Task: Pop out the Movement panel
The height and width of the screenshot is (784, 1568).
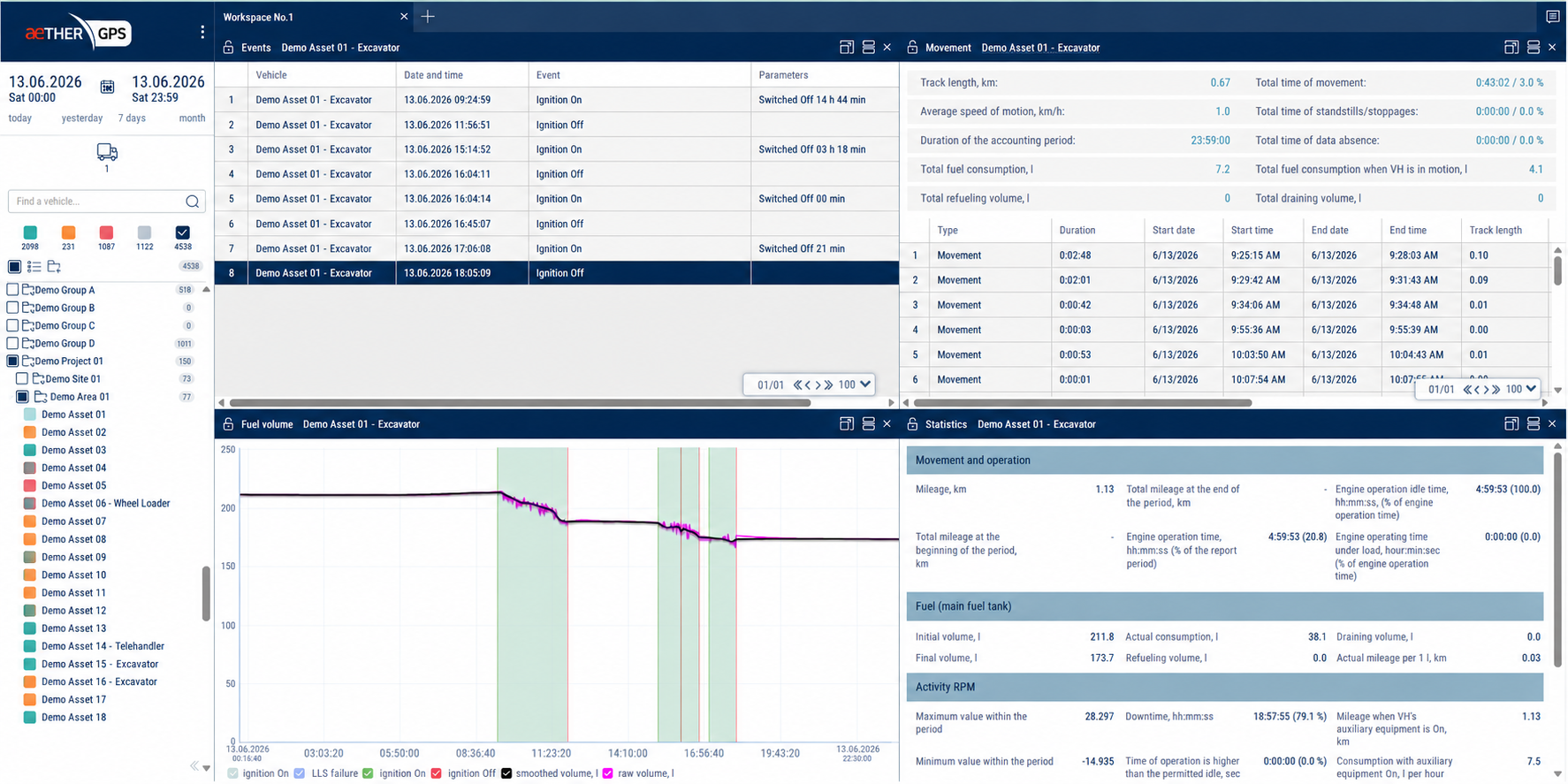Action: point(1511,48)
